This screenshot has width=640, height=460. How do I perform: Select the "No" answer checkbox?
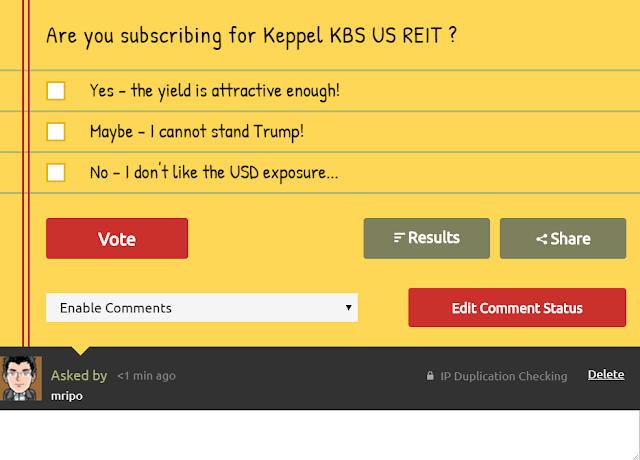click(56, 172)
